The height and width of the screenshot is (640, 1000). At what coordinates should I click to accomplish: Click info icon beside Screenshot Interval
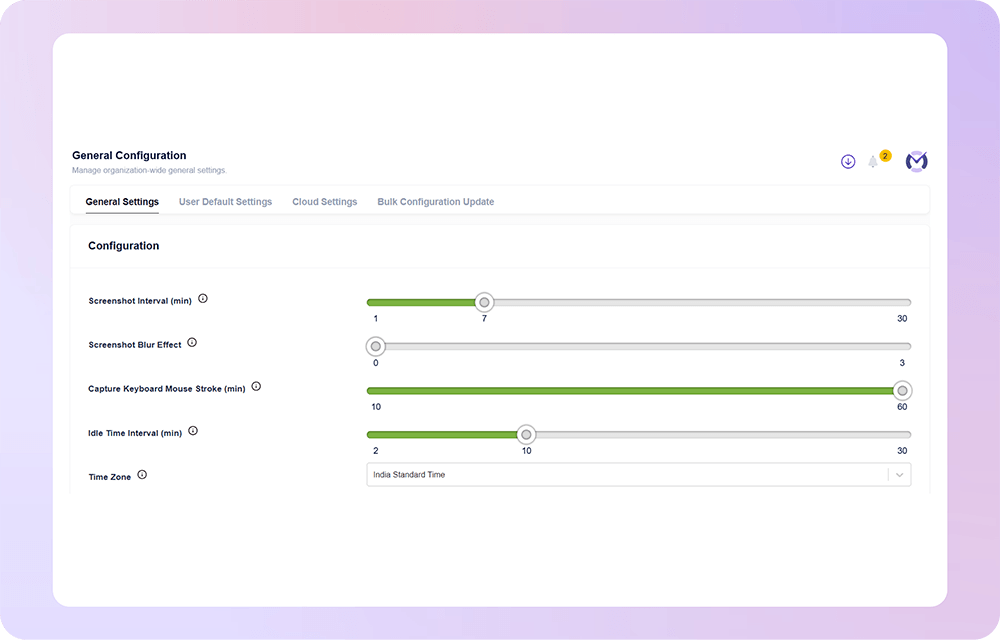(x=203, y=298)
